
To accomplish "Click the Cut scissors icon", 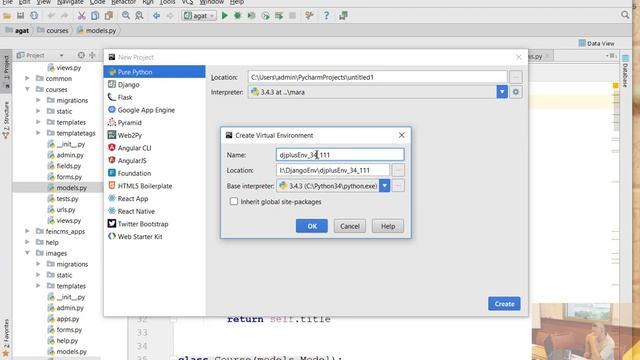I will (82, 16).
